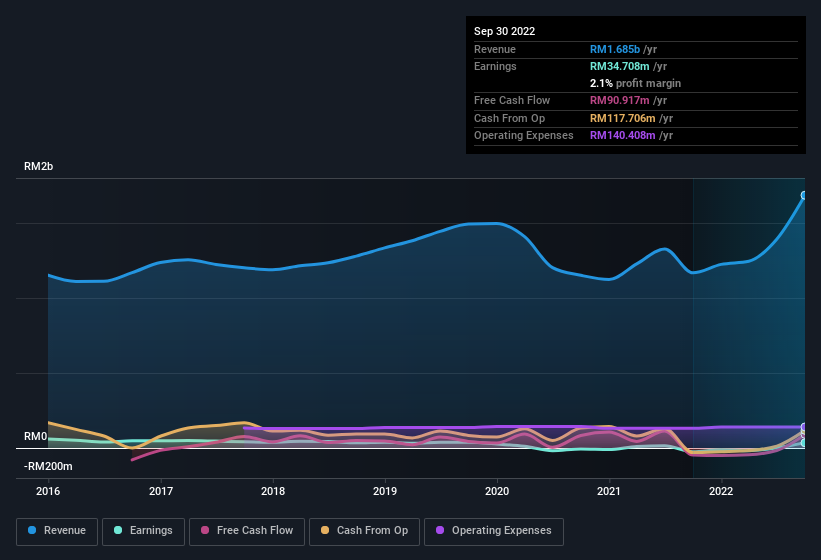Click the -RM200m y-axis label
This screenshot has height=560, width=821.
point(48,466)
